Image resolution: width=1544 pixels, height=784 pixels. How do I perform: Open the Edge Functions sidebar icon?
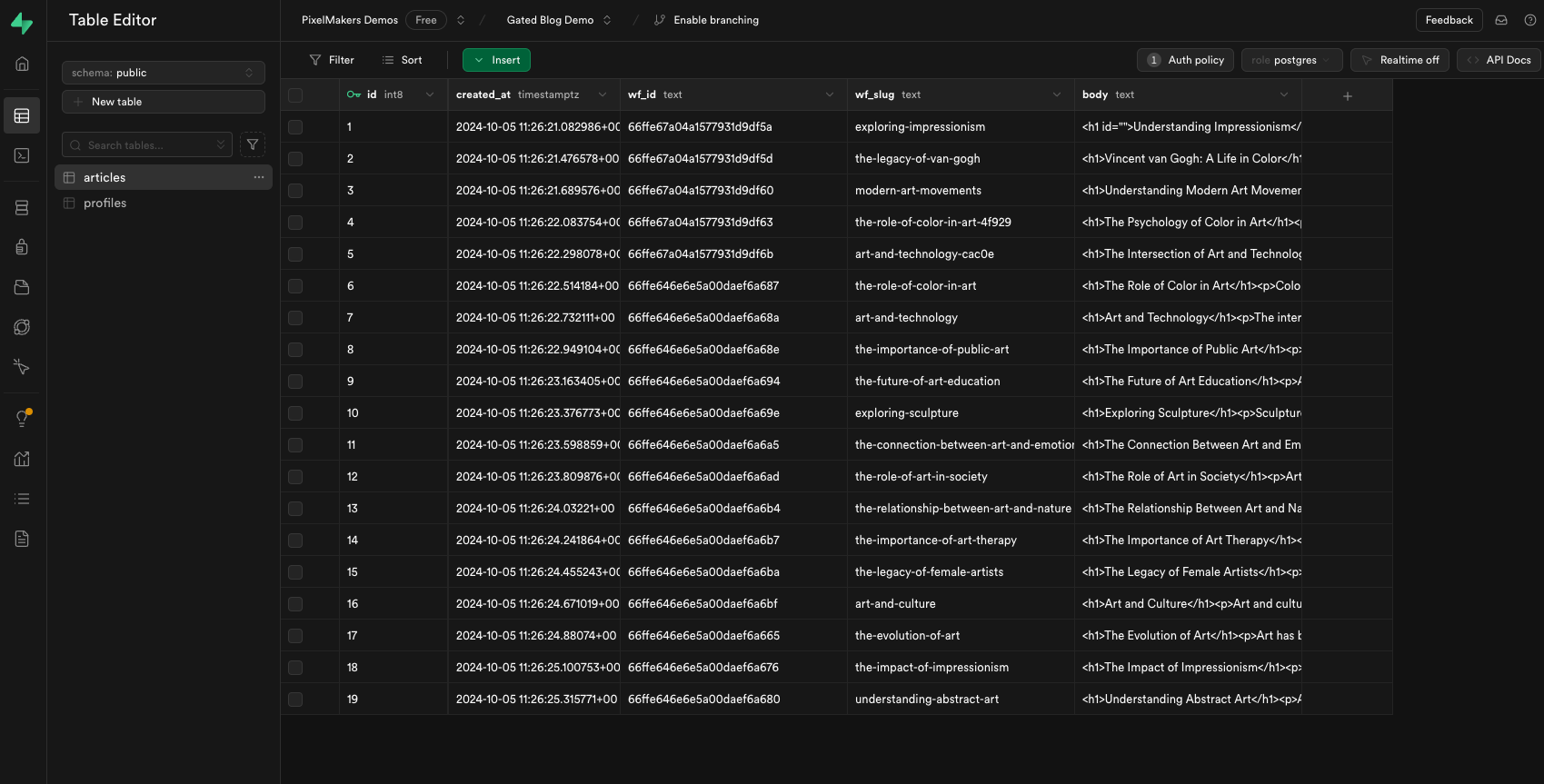[x=22, y=327]
